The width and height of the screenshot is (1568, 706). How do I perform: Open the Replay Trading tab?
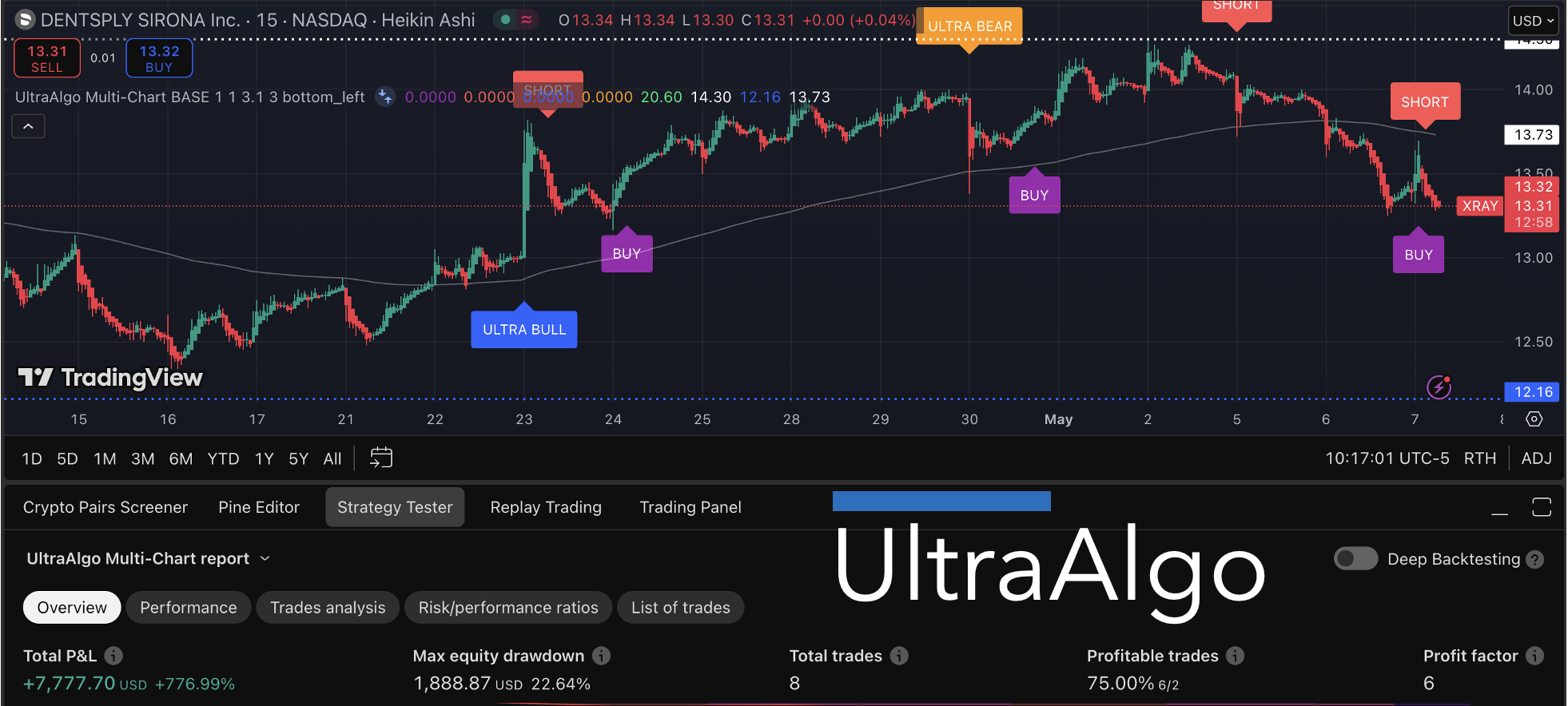(546, 507)
